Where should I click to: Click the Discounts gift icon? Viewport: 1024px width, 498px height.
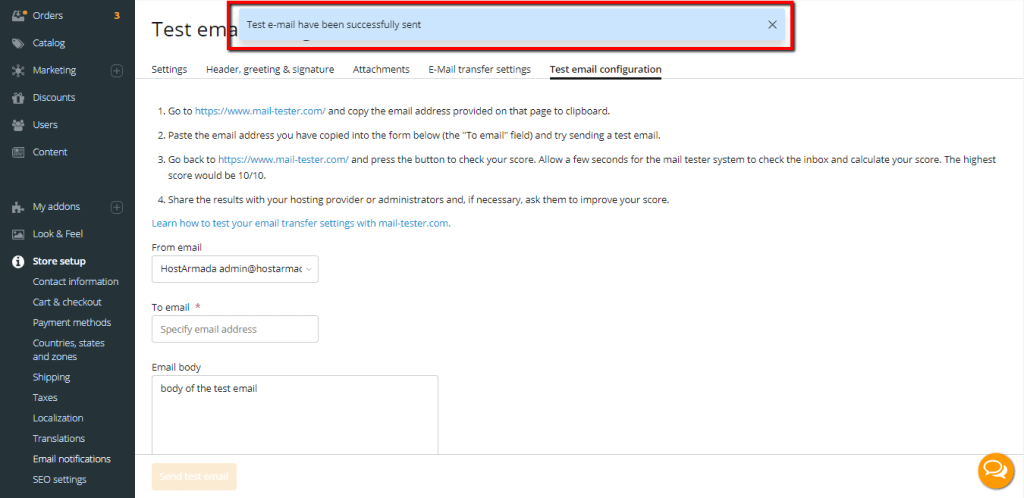(18, 98)
